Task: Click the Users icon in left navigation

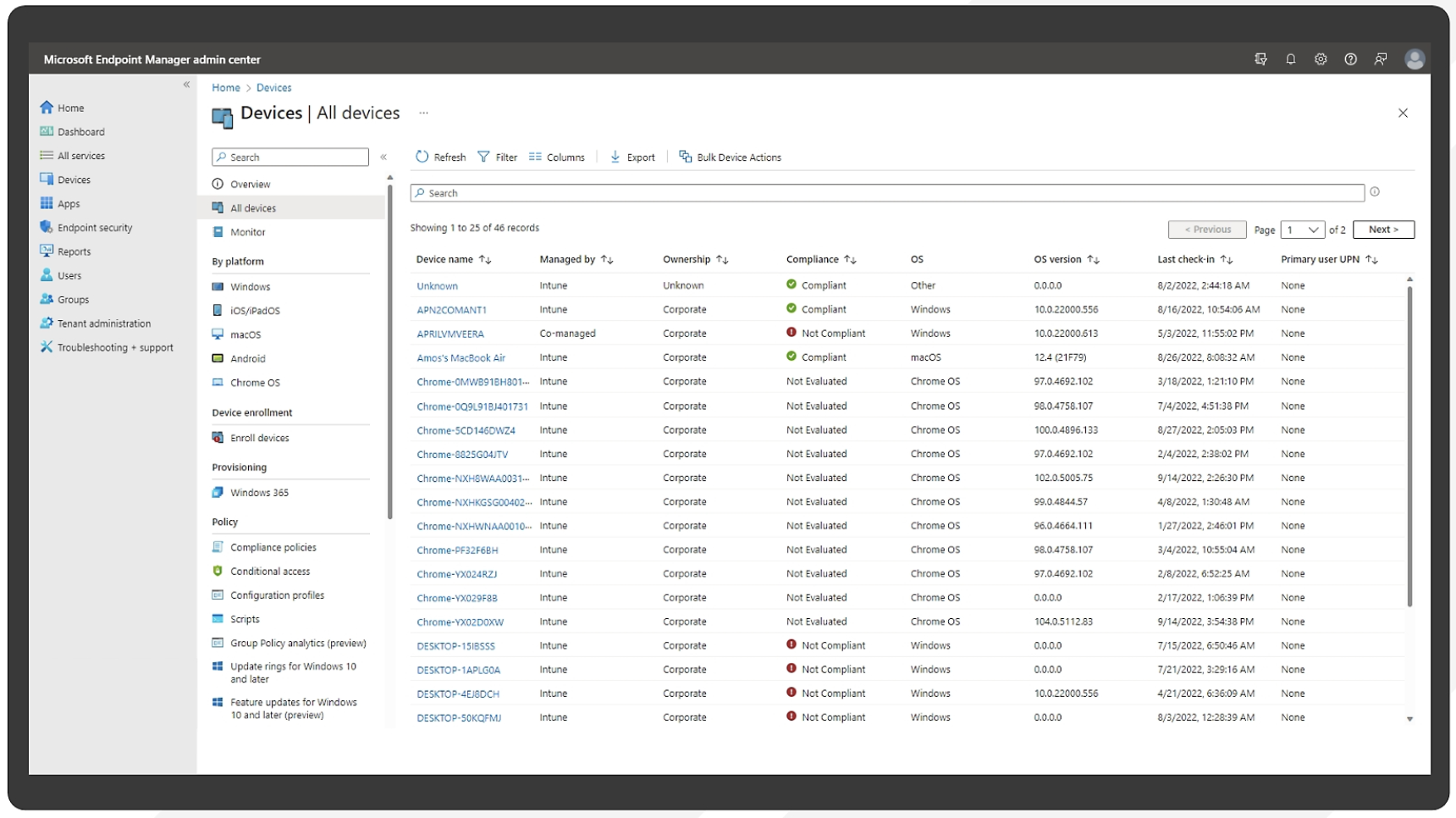Action: (47, 275)
